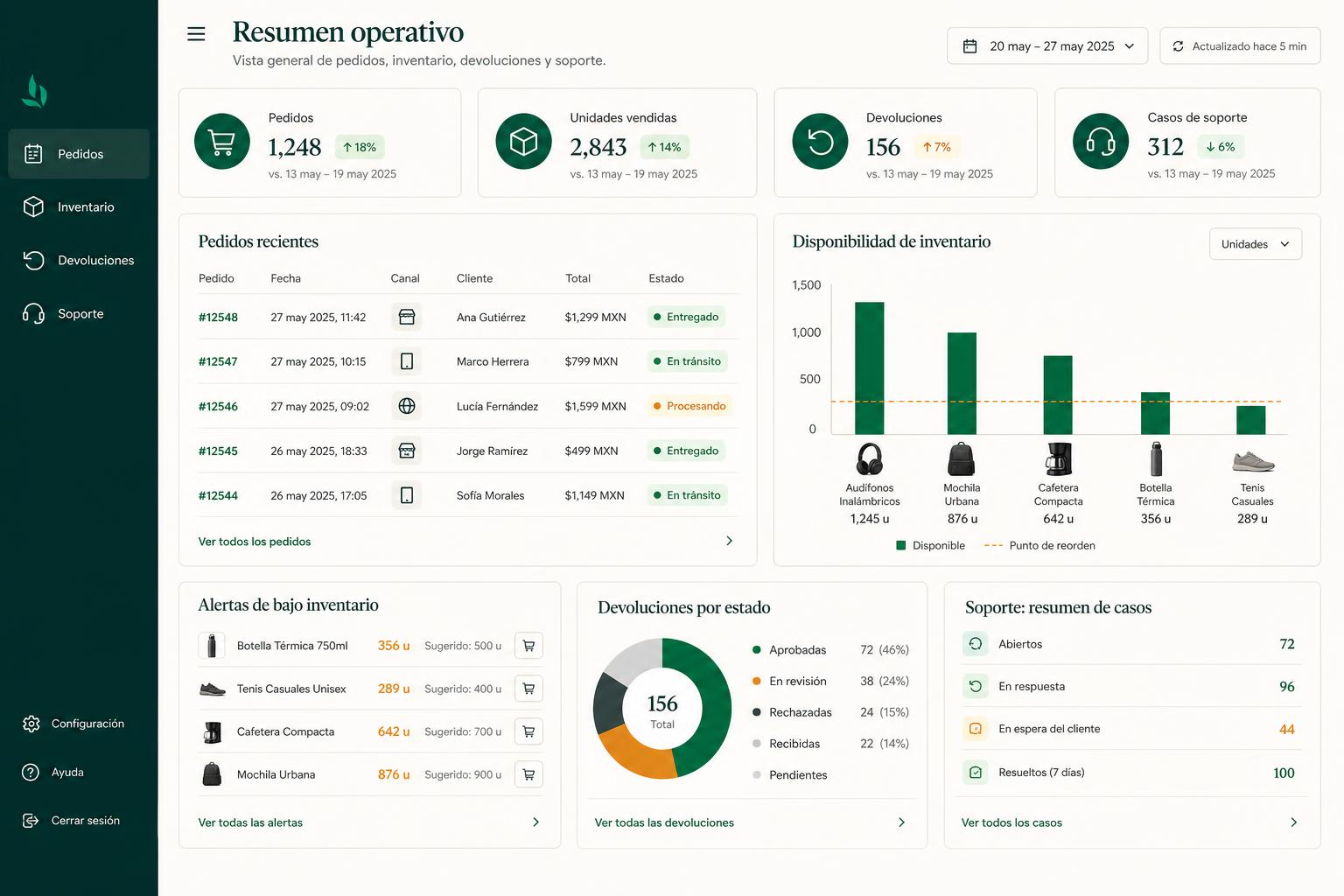Click the reorder cart icon for Botella Térmica 750ml
Screen dimensions: 1344x896
tap(528, 646)
